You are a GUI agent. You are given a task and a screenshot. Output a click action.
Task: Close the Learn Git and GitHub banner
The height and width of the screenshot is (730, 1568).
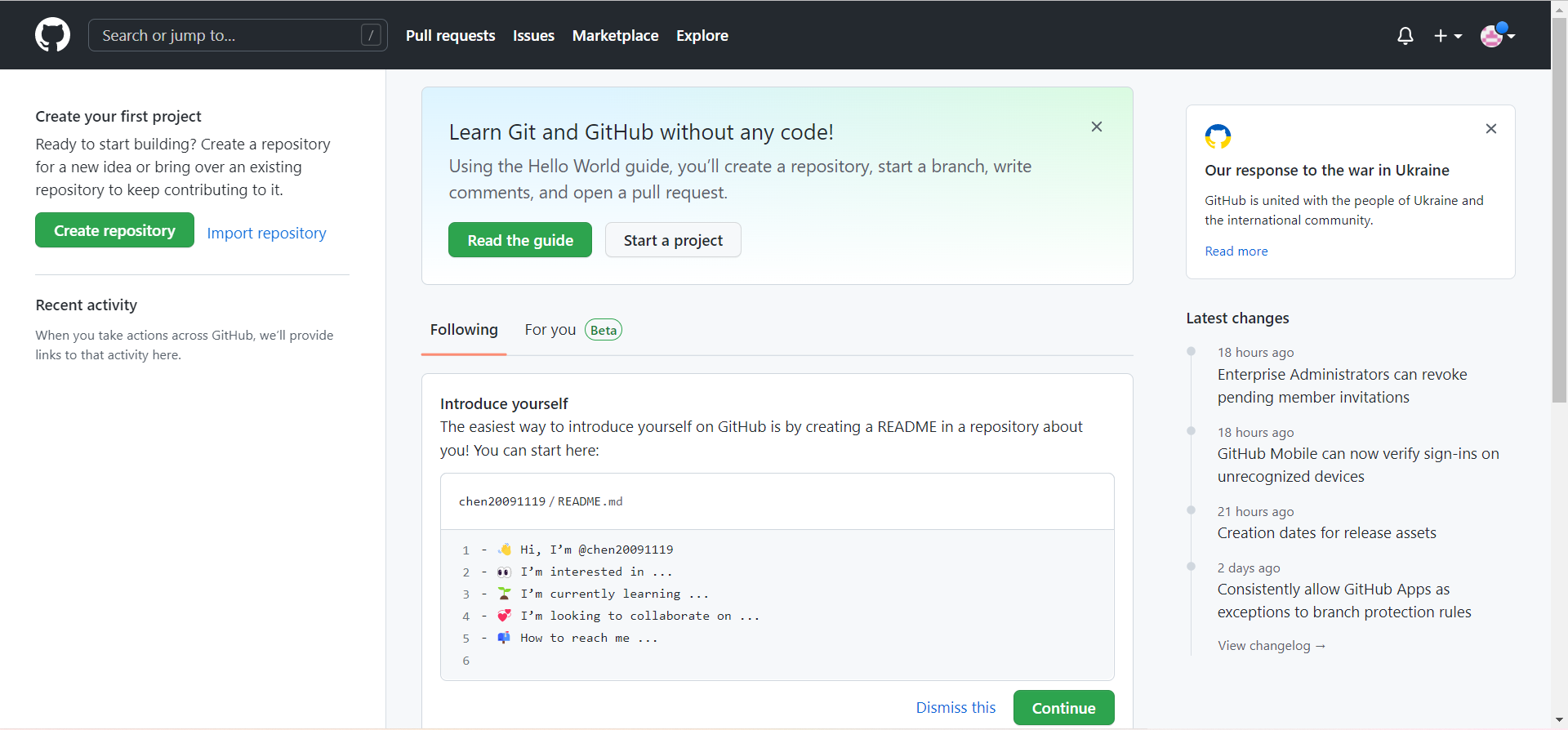click(x=1097, y=127)
